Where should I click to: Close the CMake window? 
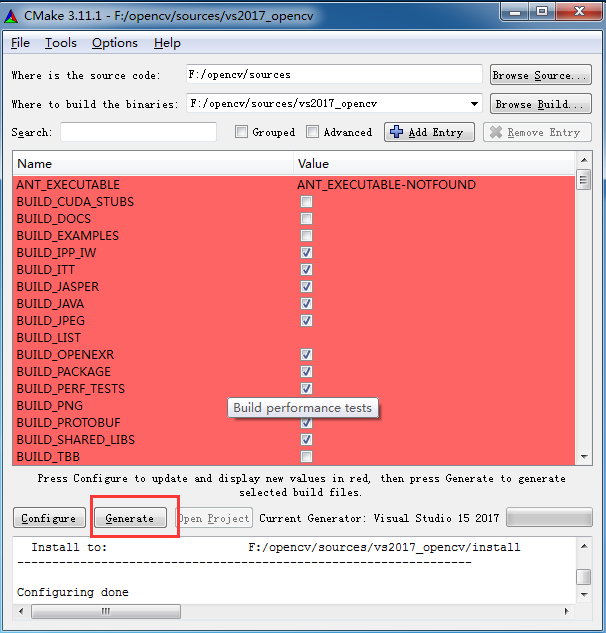[x=579, y=12]
